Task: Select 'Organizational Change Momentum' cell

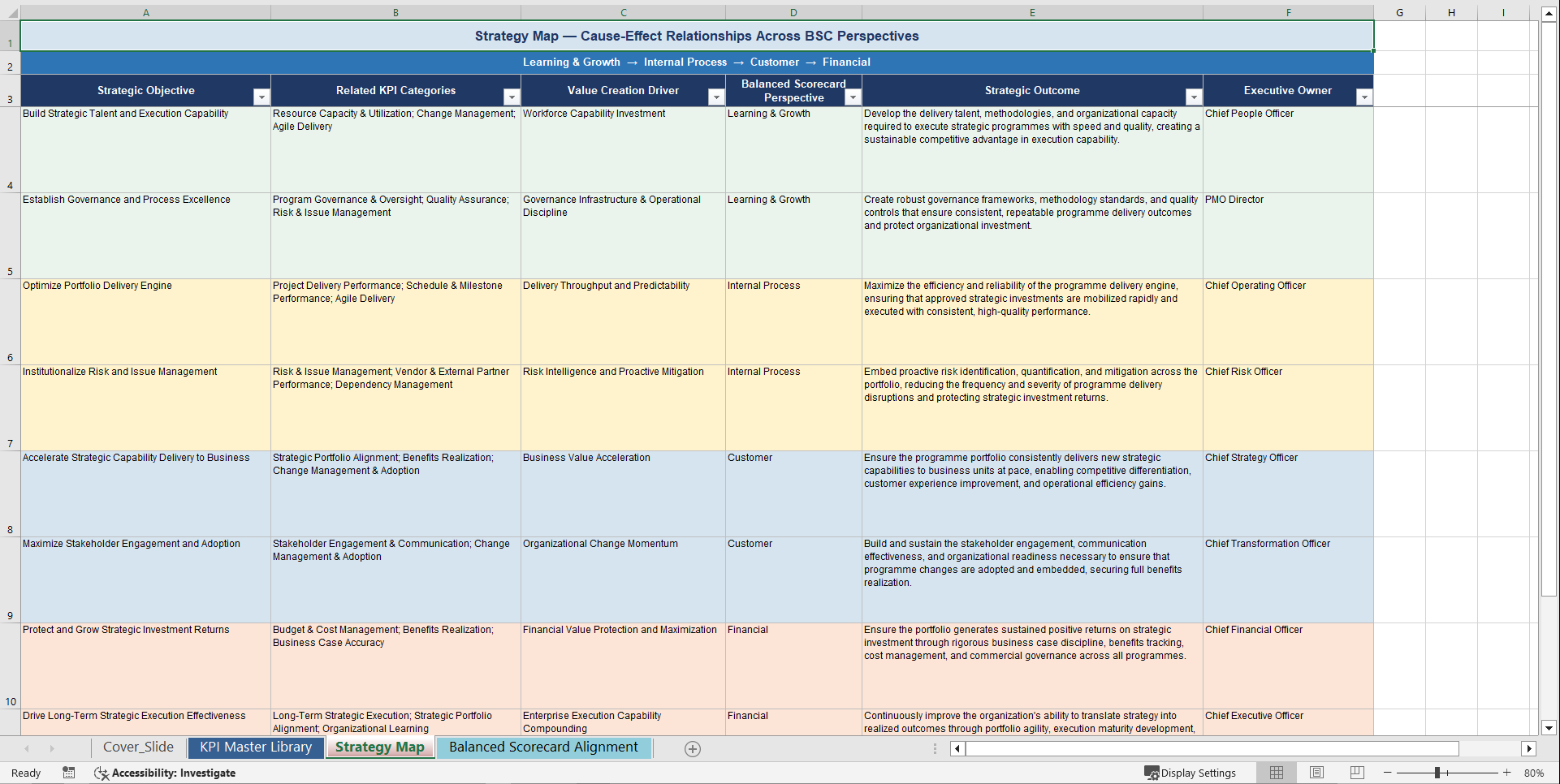Action: tap(623, 580)
